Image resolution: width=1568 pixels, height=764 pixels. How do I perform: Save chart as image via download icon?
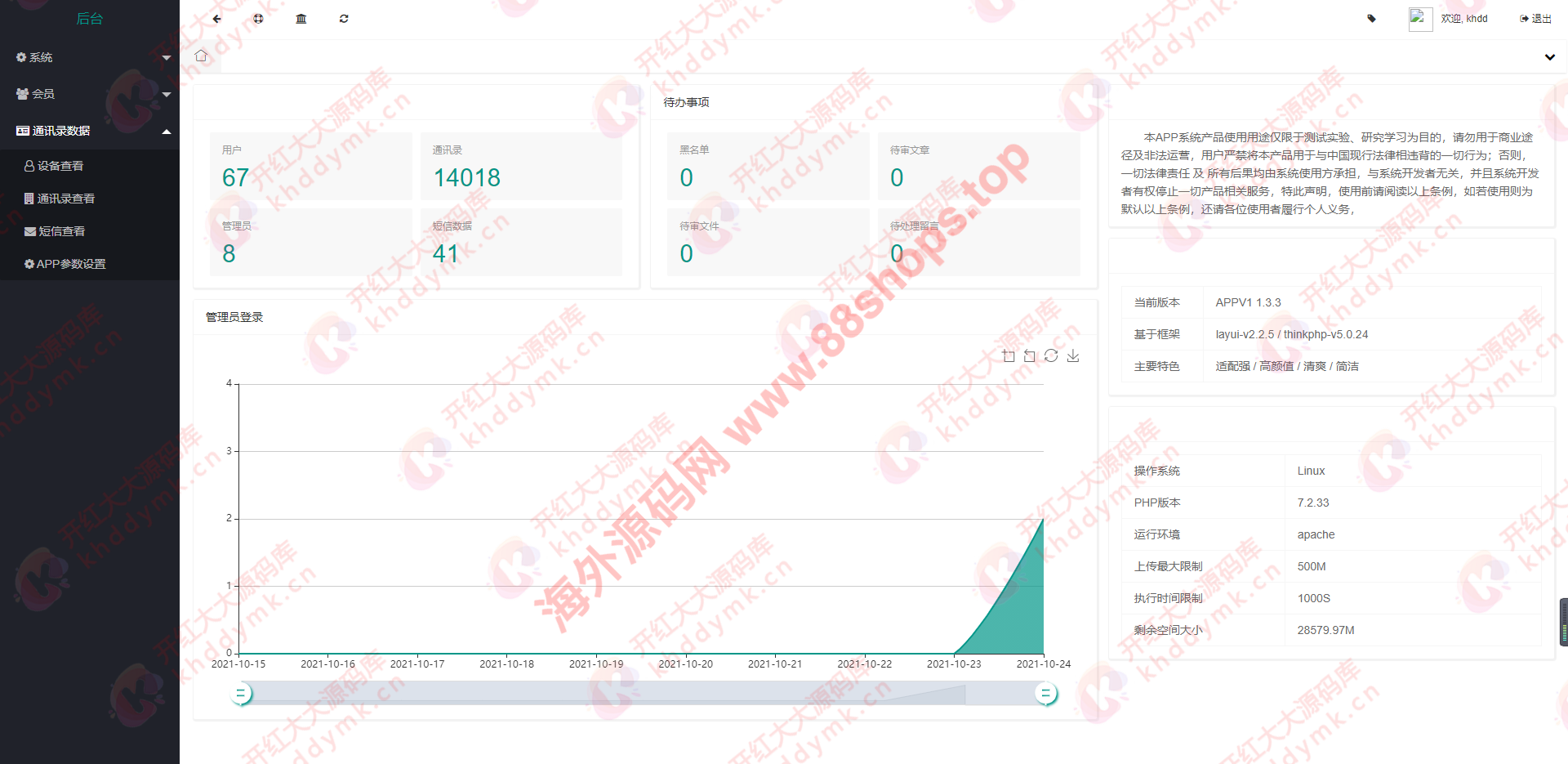pyautogui.click(x=1073, y=356)
